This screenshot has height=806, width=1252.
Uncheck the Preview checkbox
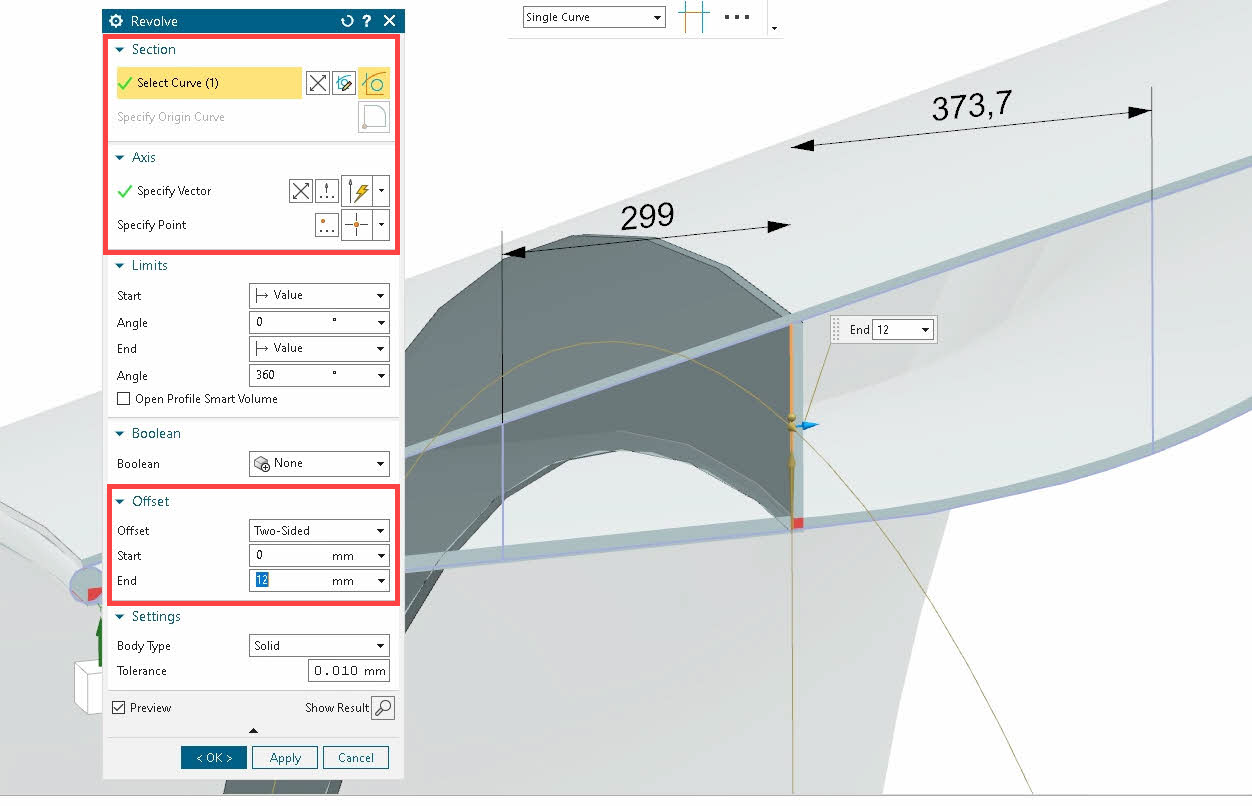tap(119, 708)
